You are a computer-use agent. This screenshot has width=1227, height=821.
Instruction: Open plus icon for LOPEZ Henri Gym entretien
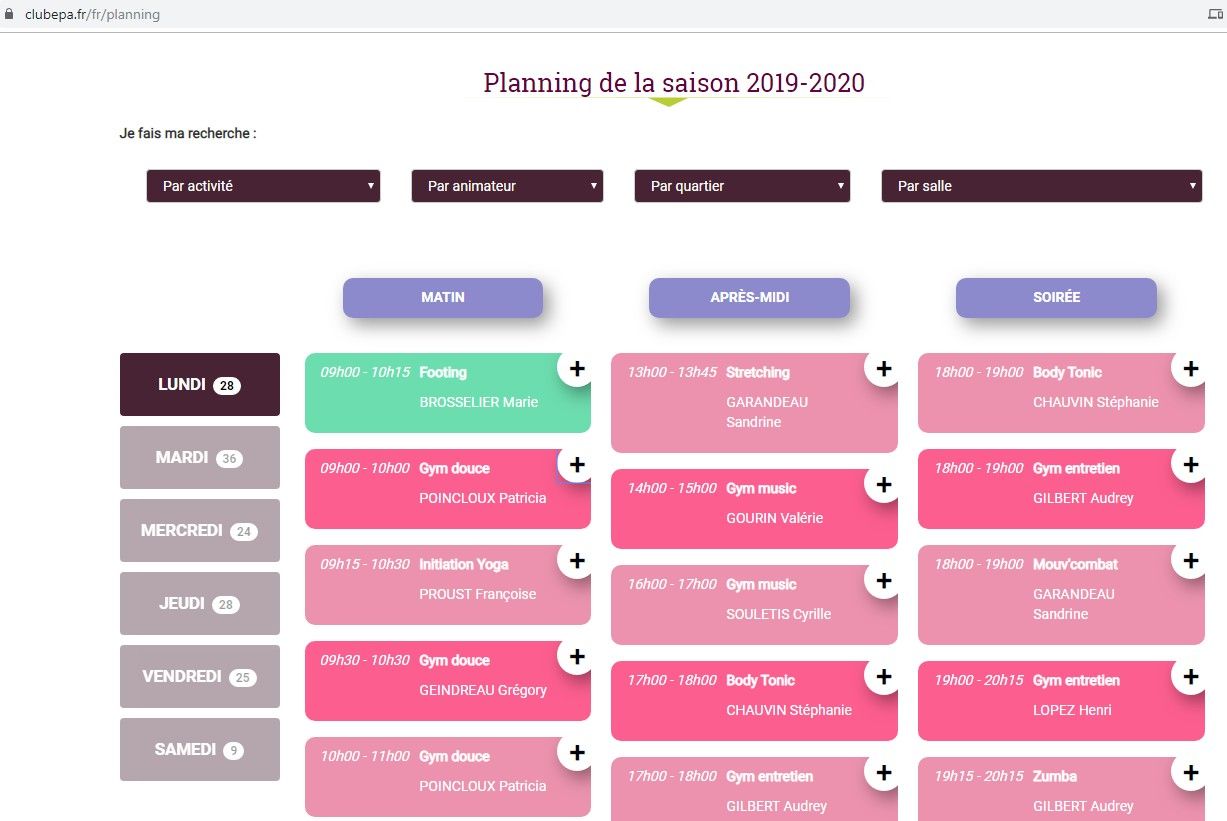pyautogui.click(x=1190, y=677)
